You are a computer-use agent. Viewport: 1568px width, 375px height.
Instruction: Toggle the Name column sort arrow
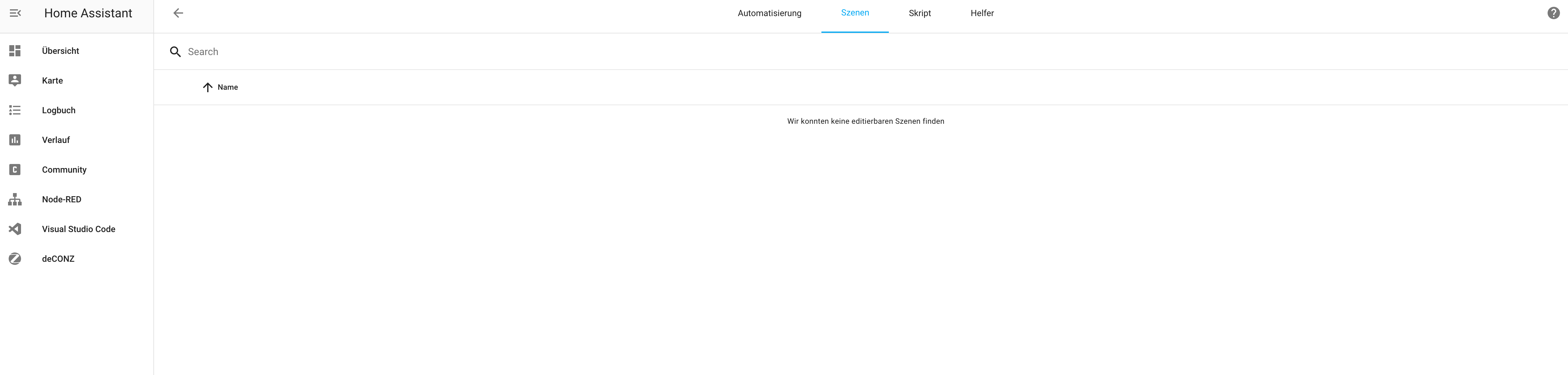pyautogui.click(x=208, y=87)
